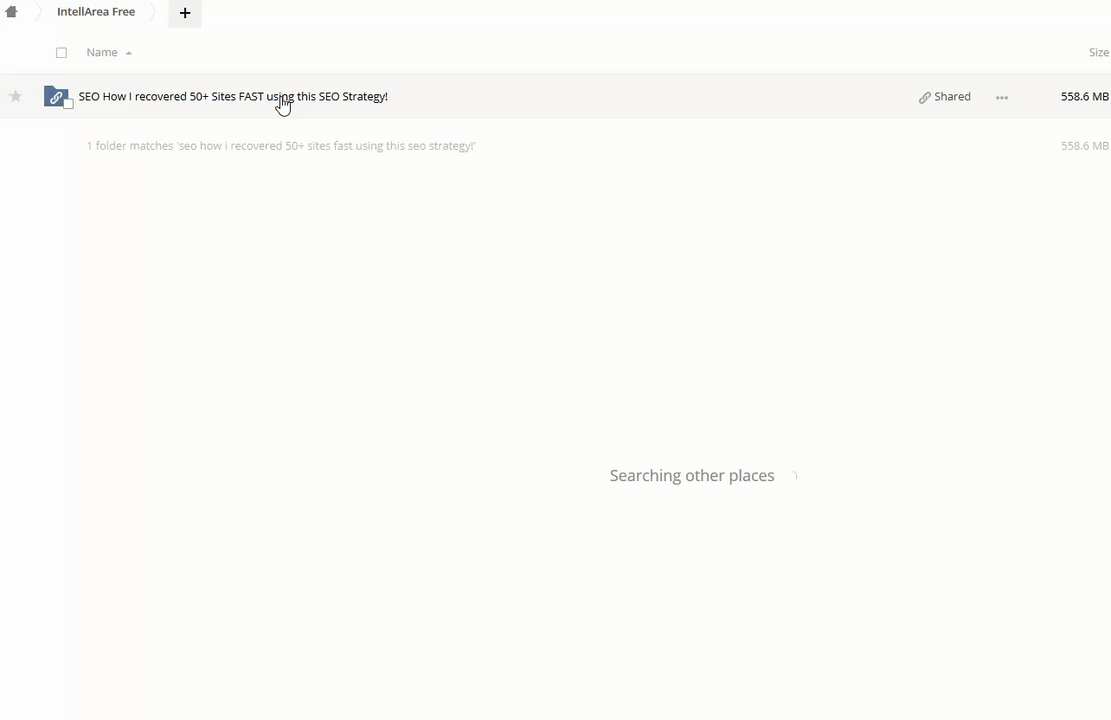Image resolution: width=1111 pixels, height=720 pixels.
Task: Go to the home folder icon
Action: pyautogui.click(x=11, y=12)
